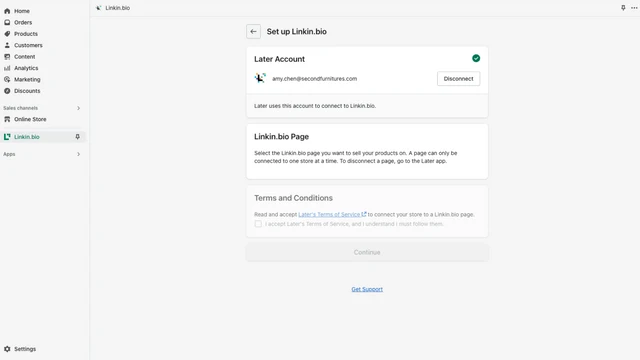Screen dimensions: 640x360
Task: Open Customers in the sidebar
Action: point(28,45)
